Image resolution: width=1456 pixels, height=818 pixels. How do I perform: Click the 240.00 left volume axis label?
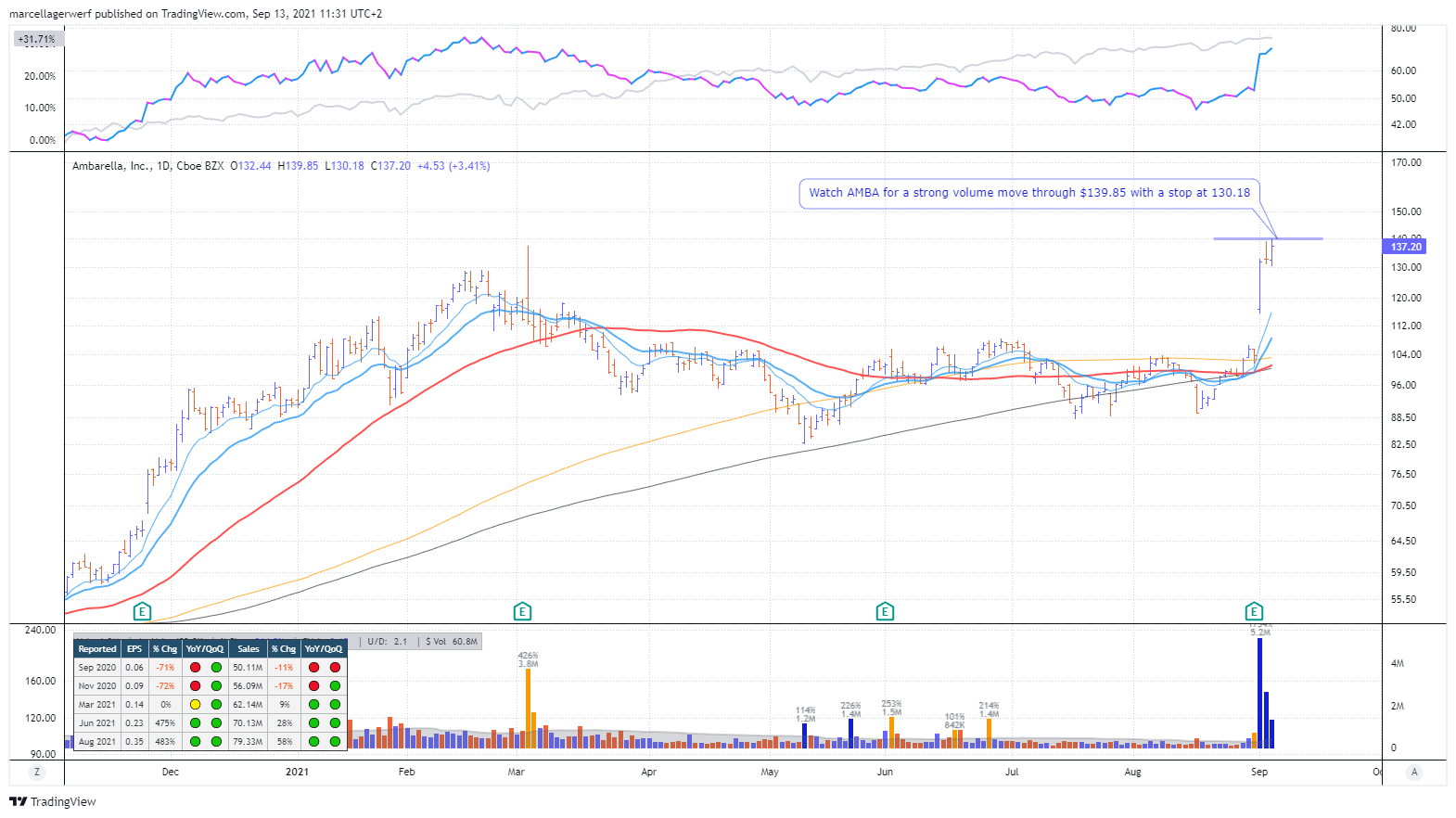coord(40,630)
